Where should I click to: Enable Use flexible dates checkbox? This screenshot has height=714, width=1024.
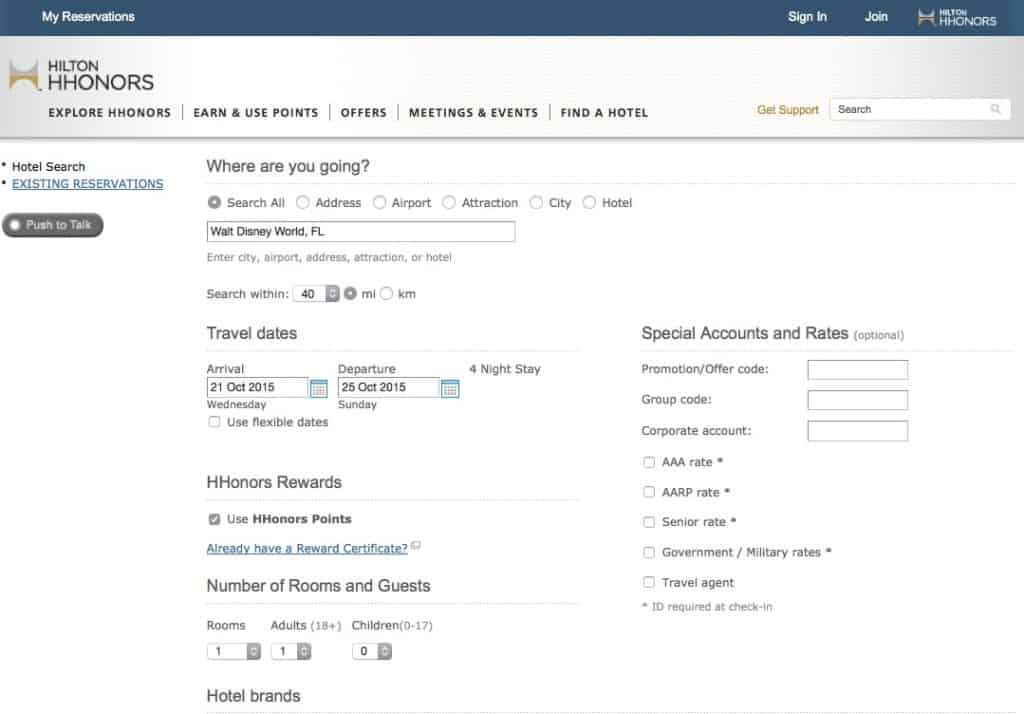coord(214,422)
